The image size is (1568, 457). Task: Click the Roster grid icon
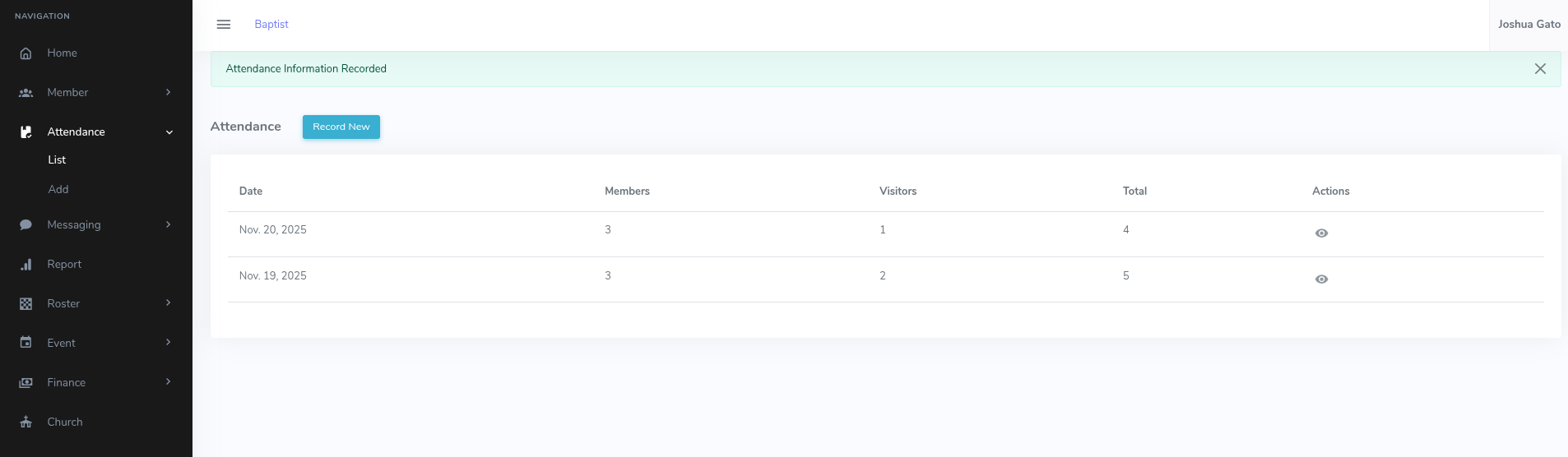(26, 304)
